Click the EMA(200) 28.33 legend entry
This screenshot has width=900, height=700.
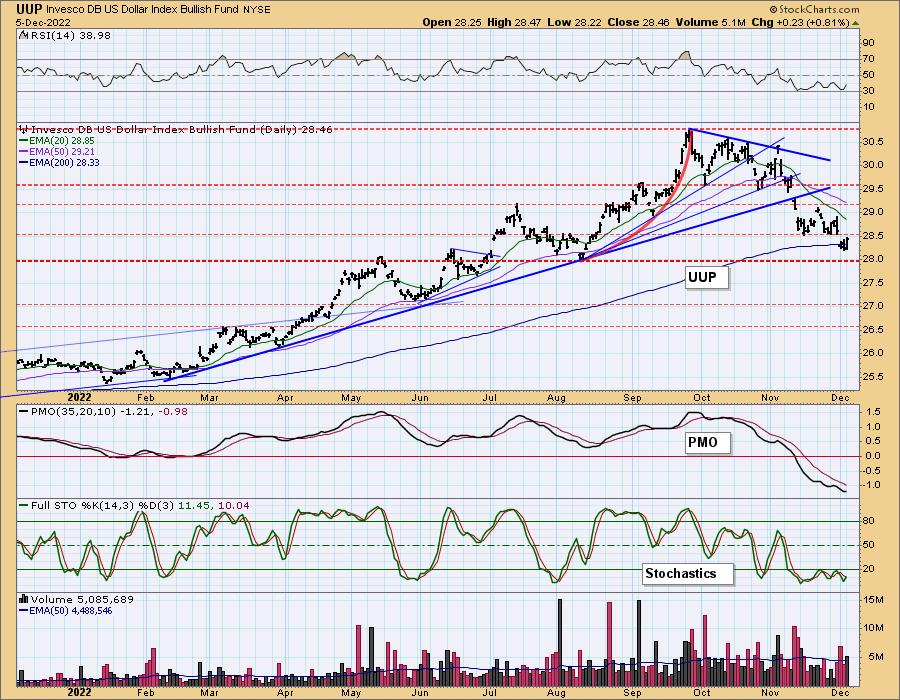(59, 162)
